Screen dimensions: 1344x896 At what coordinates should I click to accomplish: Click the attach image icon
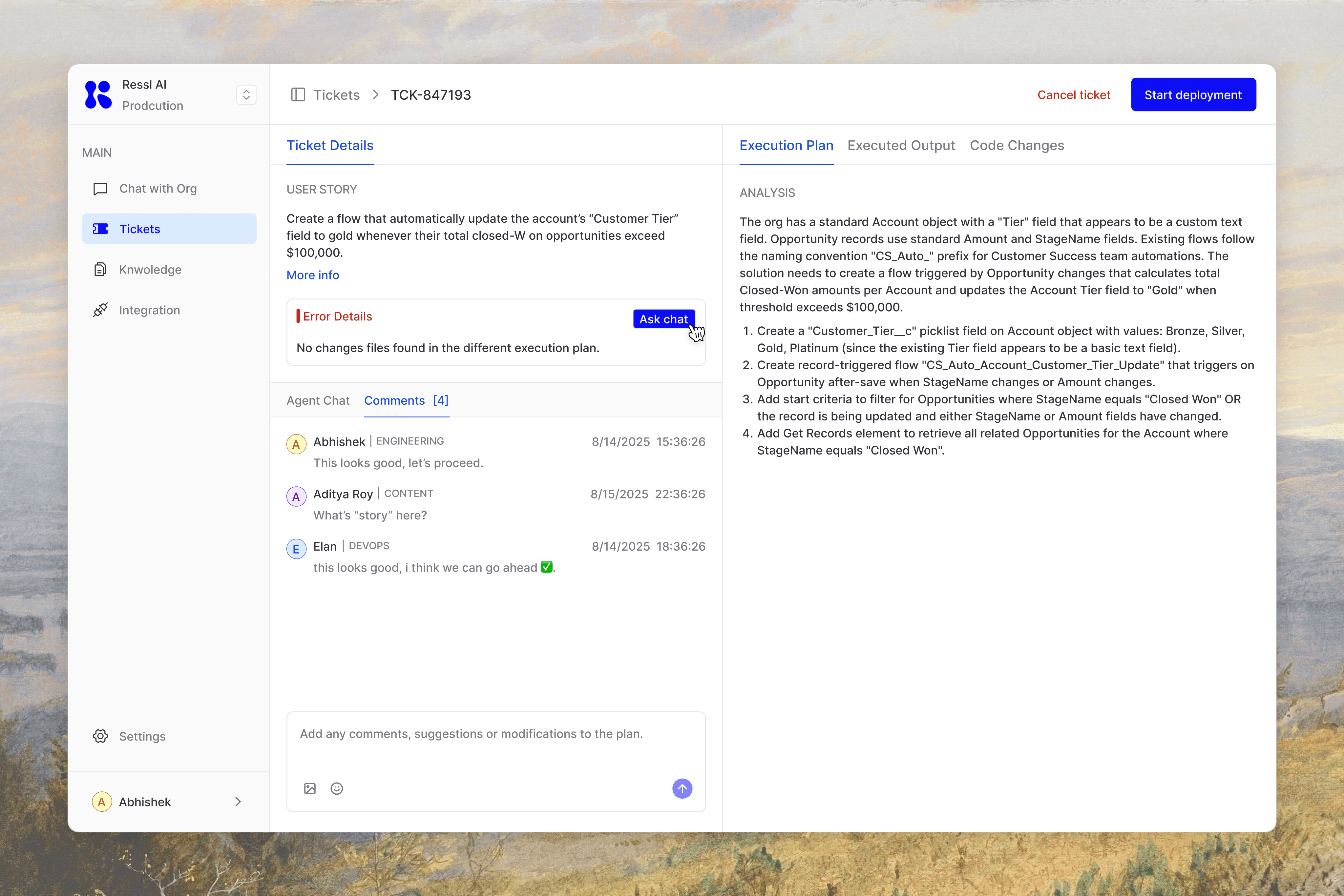click(x=310, y=788)
